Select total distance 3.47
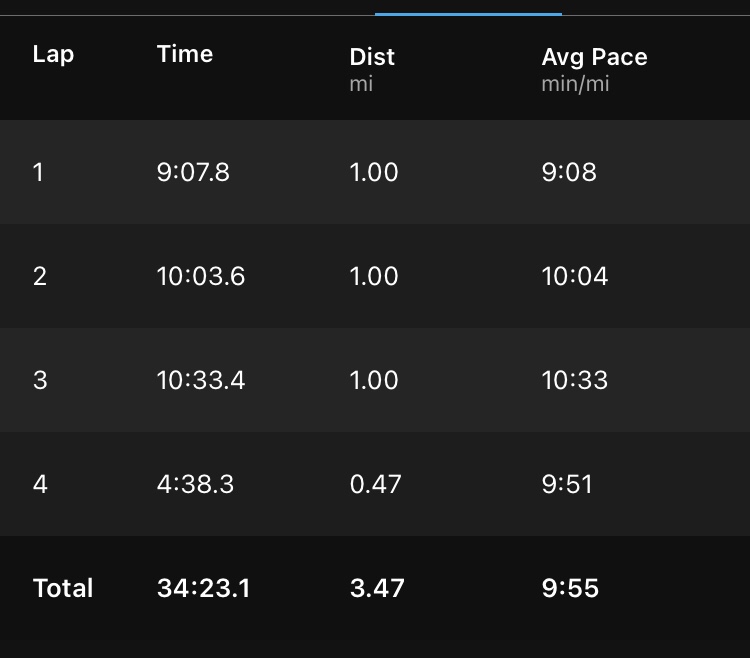 point(377,588)
